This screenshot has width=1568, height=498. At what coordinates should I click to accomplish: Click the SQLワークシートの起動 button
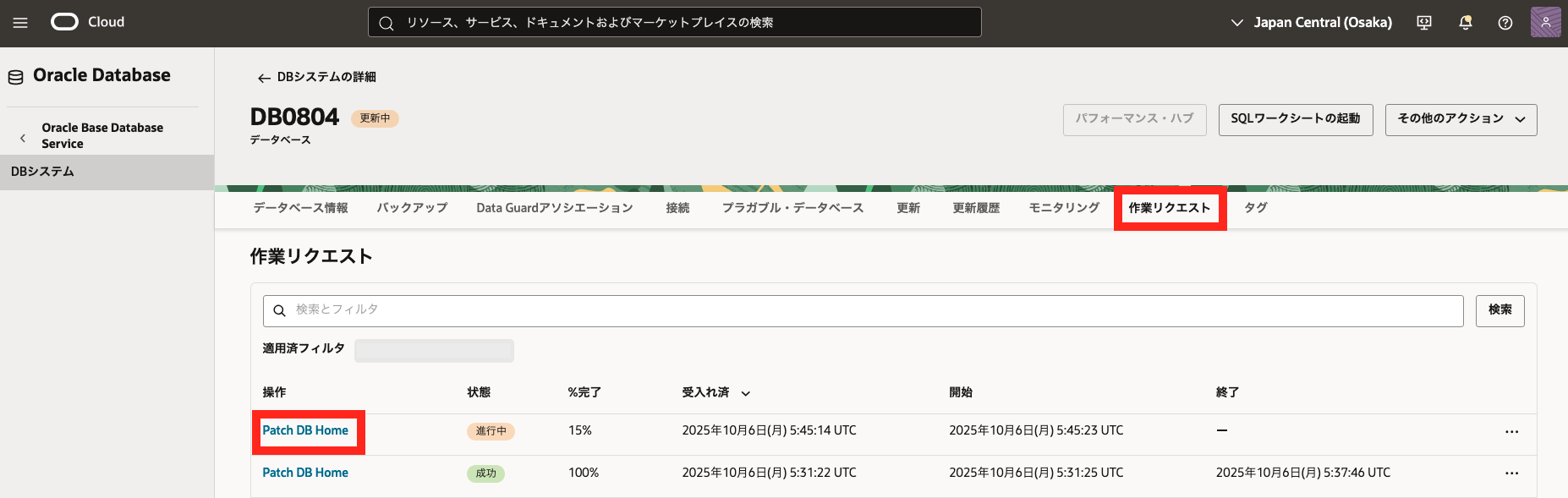coord(1295,119)
